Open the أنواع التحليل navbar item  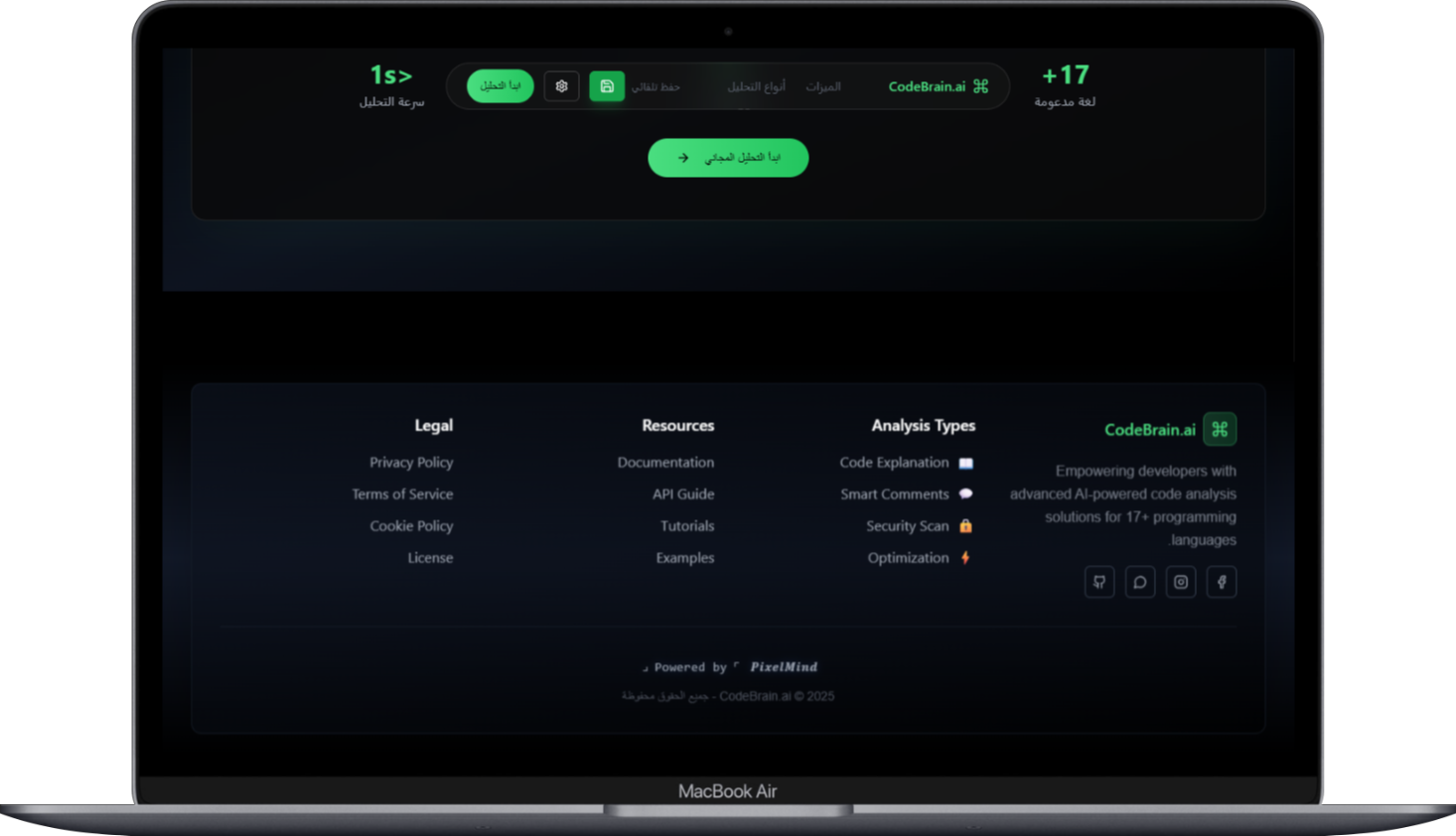[x=756, y=86]
